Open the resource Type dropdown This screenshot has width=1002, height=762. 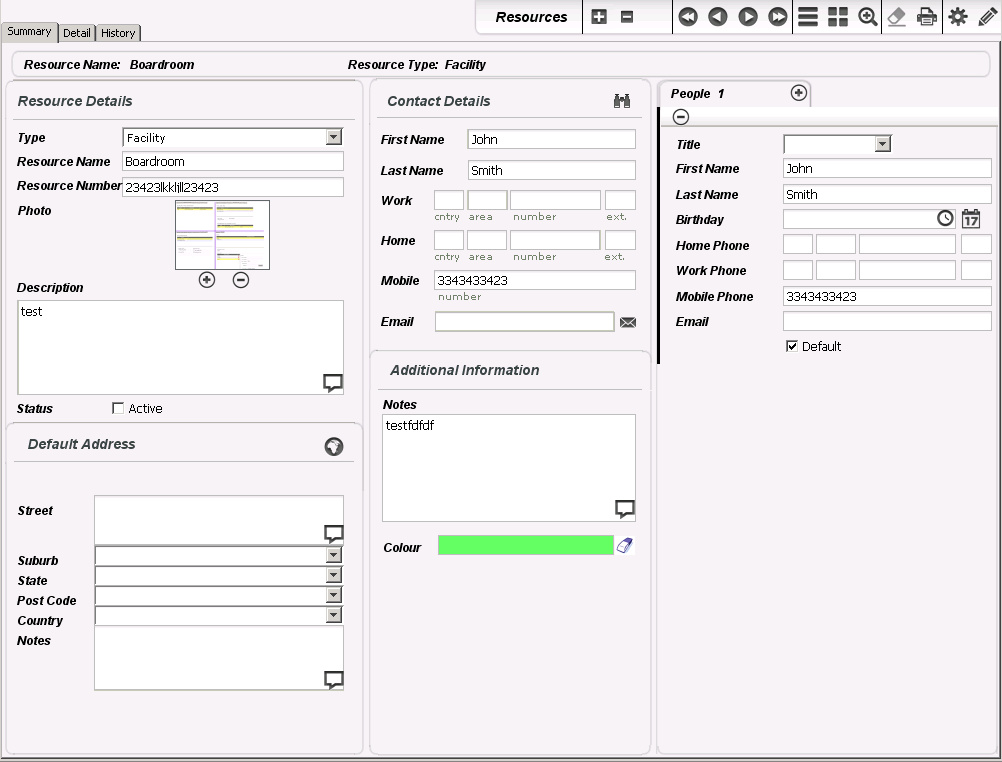[334, 138]
